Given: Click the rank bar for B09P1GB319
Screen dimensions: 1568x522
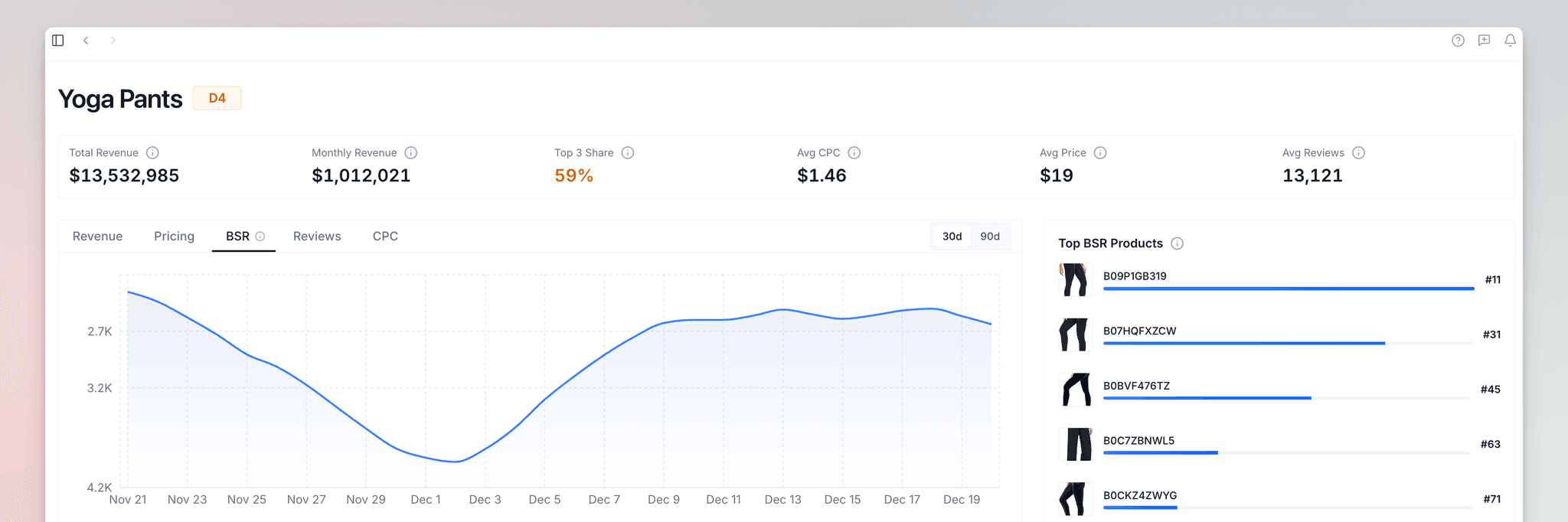Looking at the screenshot, I should click(x=1289, y=289).
